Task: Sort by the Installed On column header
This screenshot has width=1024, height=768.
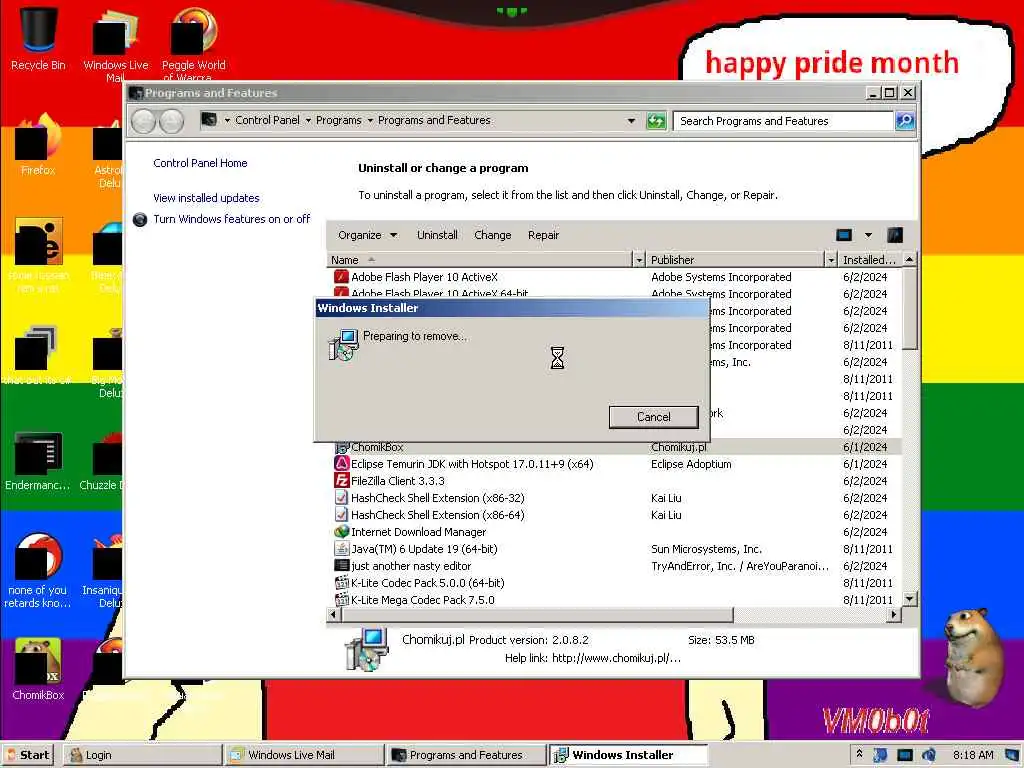Action: click(869, 260)
